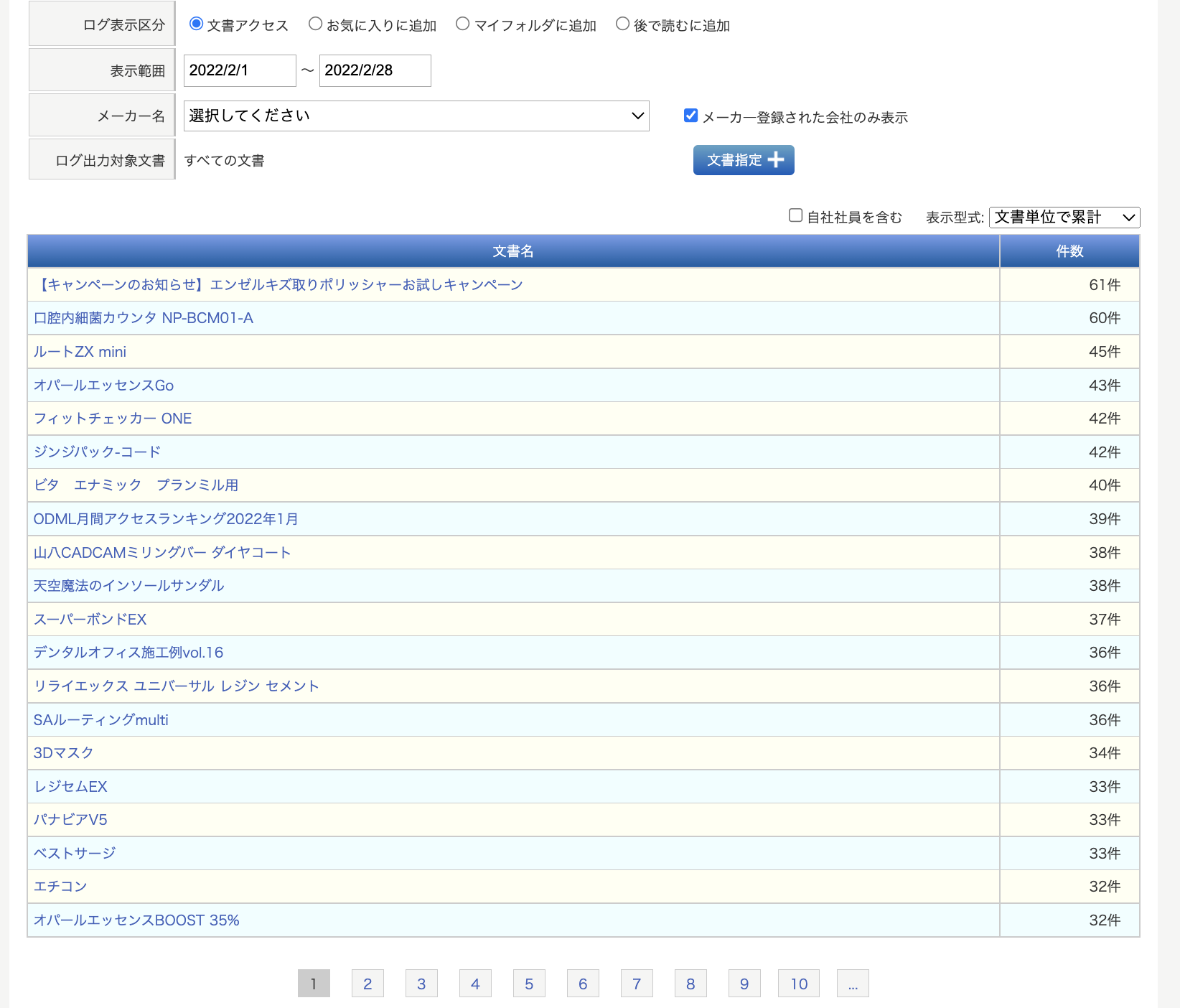Open ODML月間アクセスランキング2022年1月 link
Viewport: 1180px width, 1008px height.
point(166,519)
